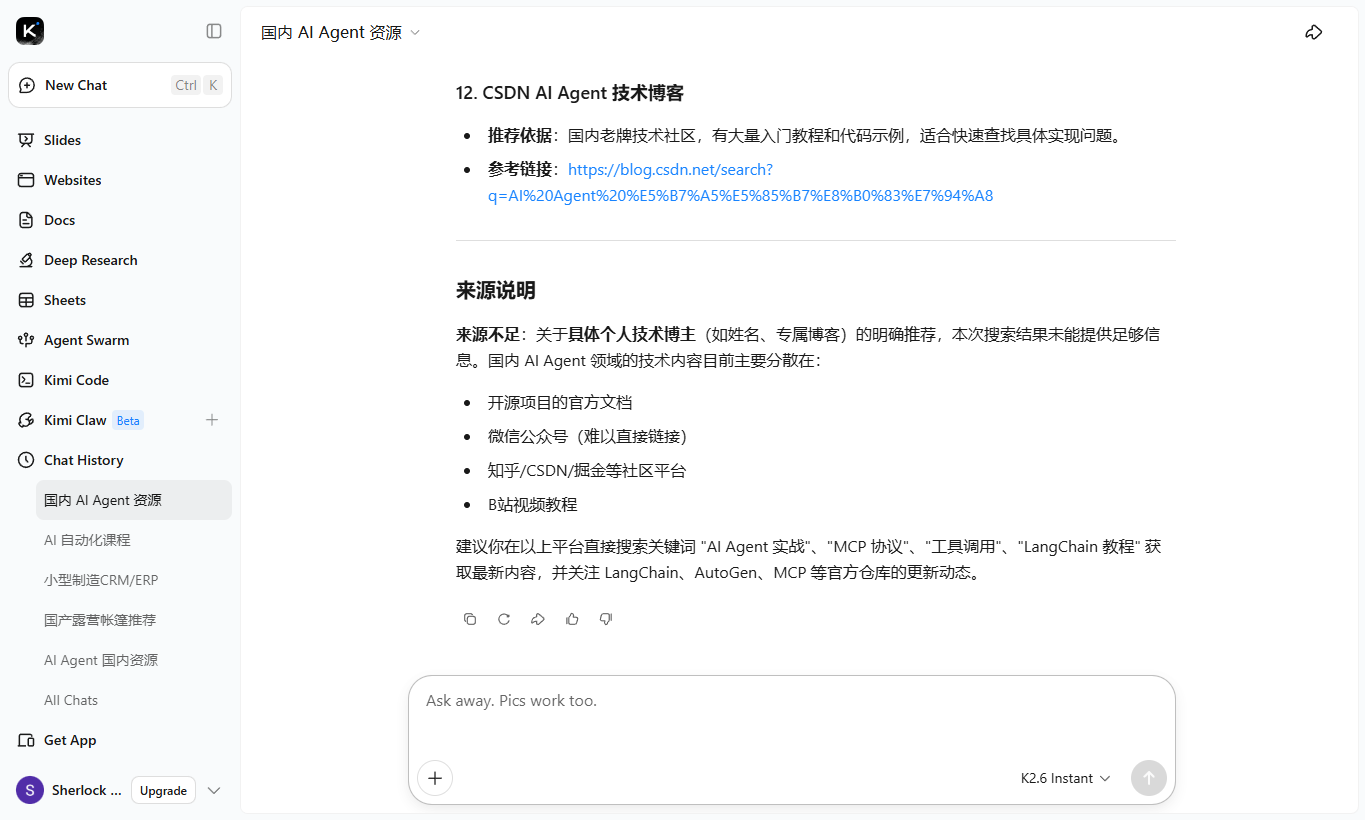Copy the response with copy icon
1365x820 pixels.
[x=470, y=619]
